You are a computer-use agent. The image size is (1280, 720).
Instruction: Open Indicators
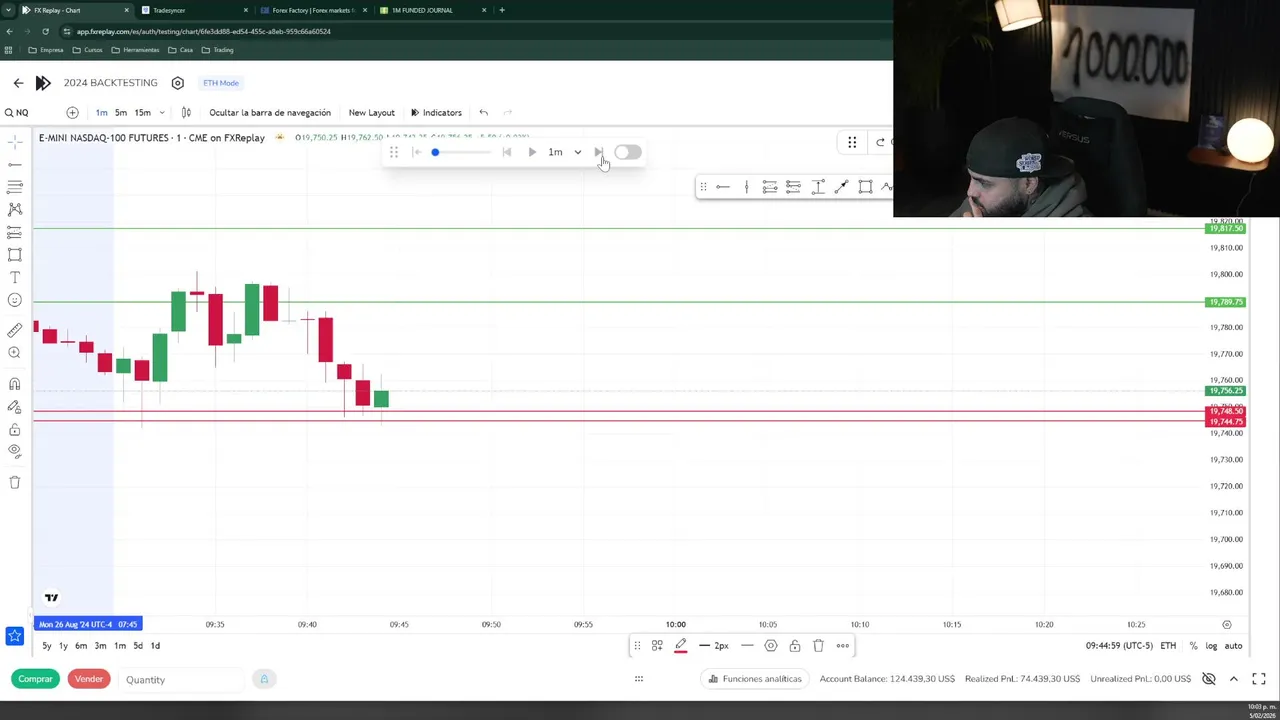pyautogui.click(x=436, y=112)
